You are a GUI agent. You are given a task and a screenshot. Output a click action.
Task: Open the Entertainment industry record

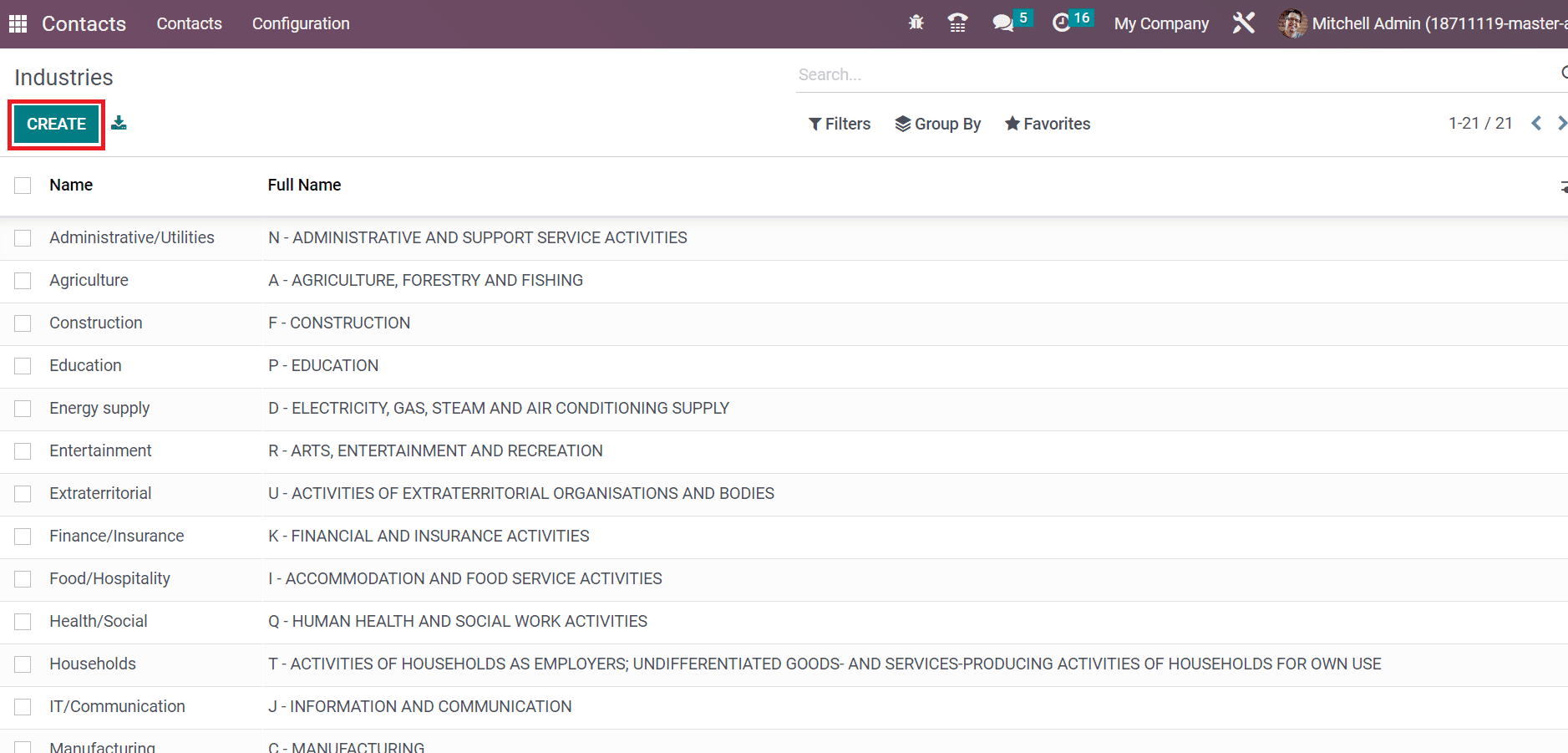[100, 450]
